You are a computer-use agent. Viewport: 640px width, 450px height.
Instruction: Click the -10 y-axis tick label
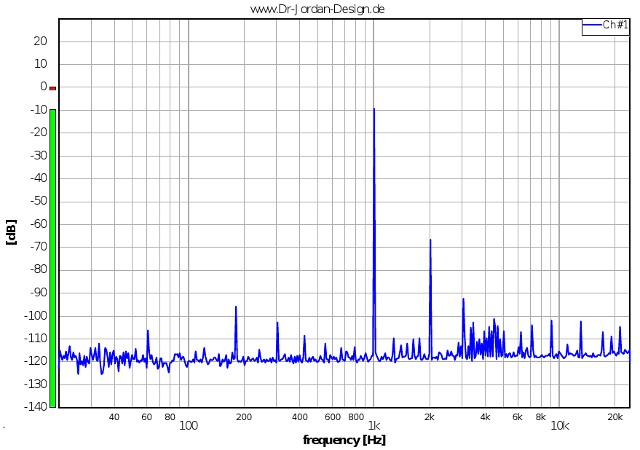39,109
